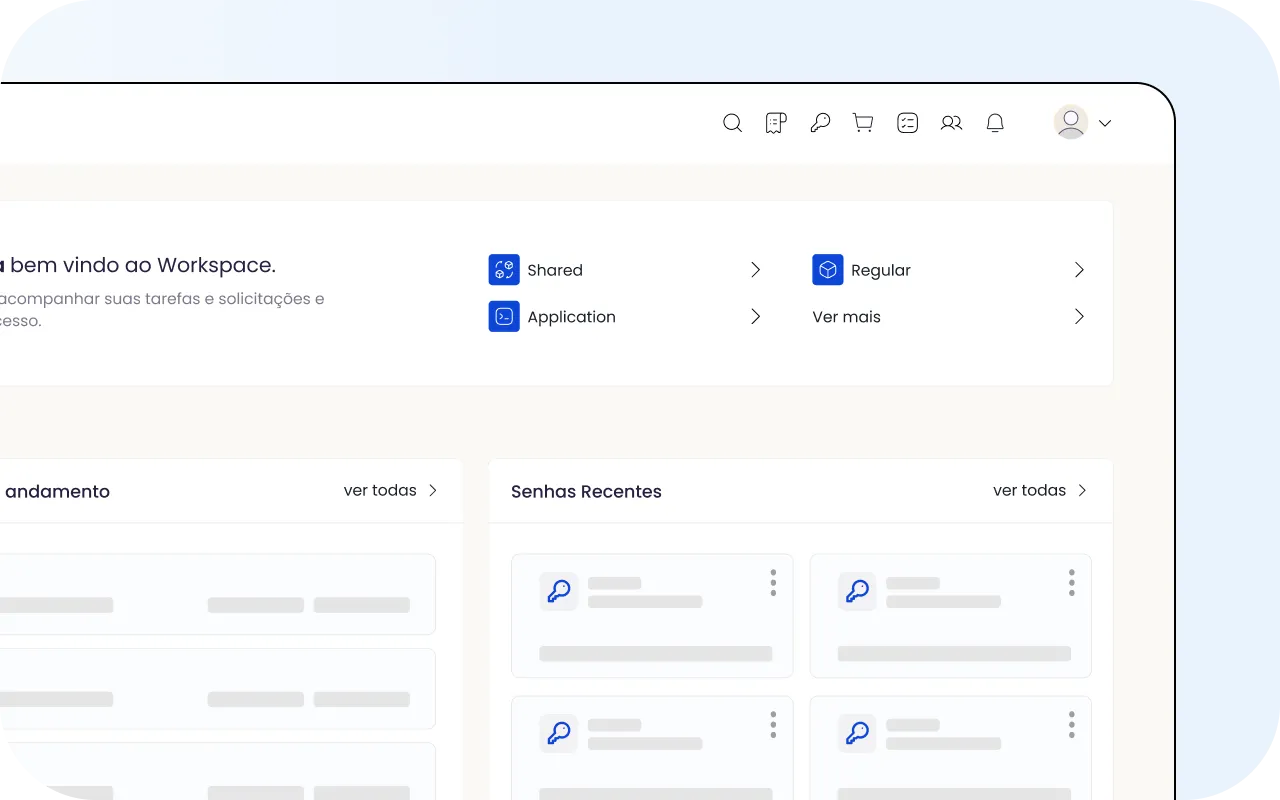Expand the Application row chevron
Screen dimensions: 1280x800
point(756,317)
